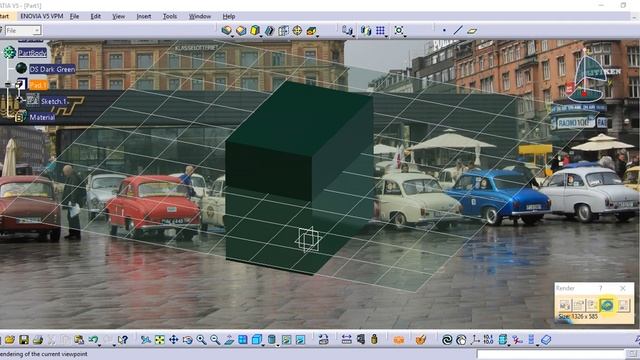Screen dimensions: 640x360
Task: Select the Pocket tool icon
Action: 241,30
